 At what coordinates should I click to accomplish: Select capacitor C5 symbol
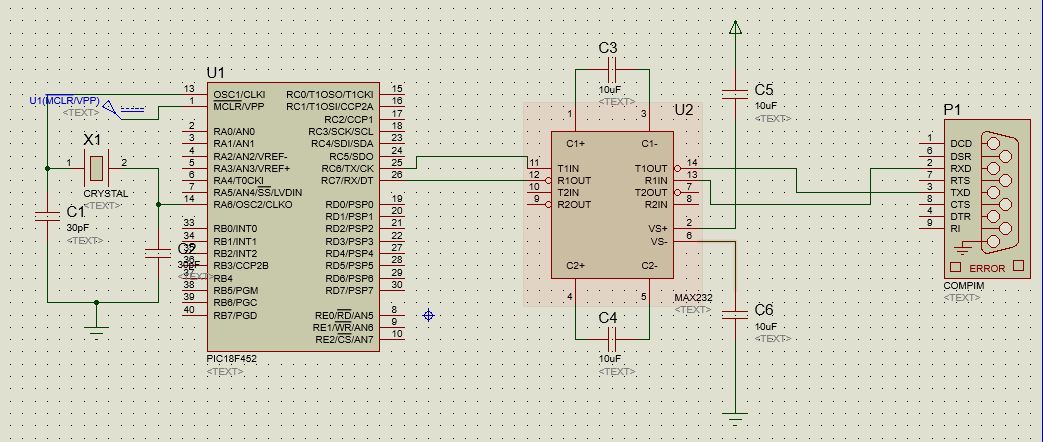click(735, 94)
